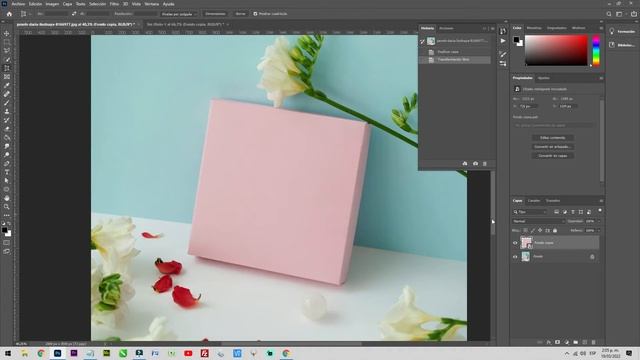Open the Filtro menu
Image resolution: width=640 pixels, height=360 pixels.
[x=114, y=4]
